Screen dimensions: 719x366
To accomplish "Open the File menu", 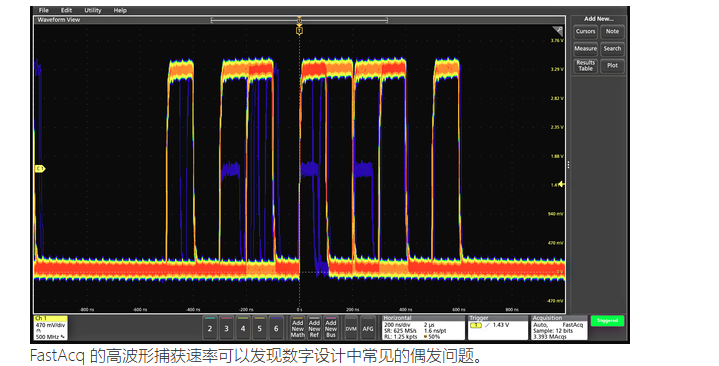I will click(44, 10).
